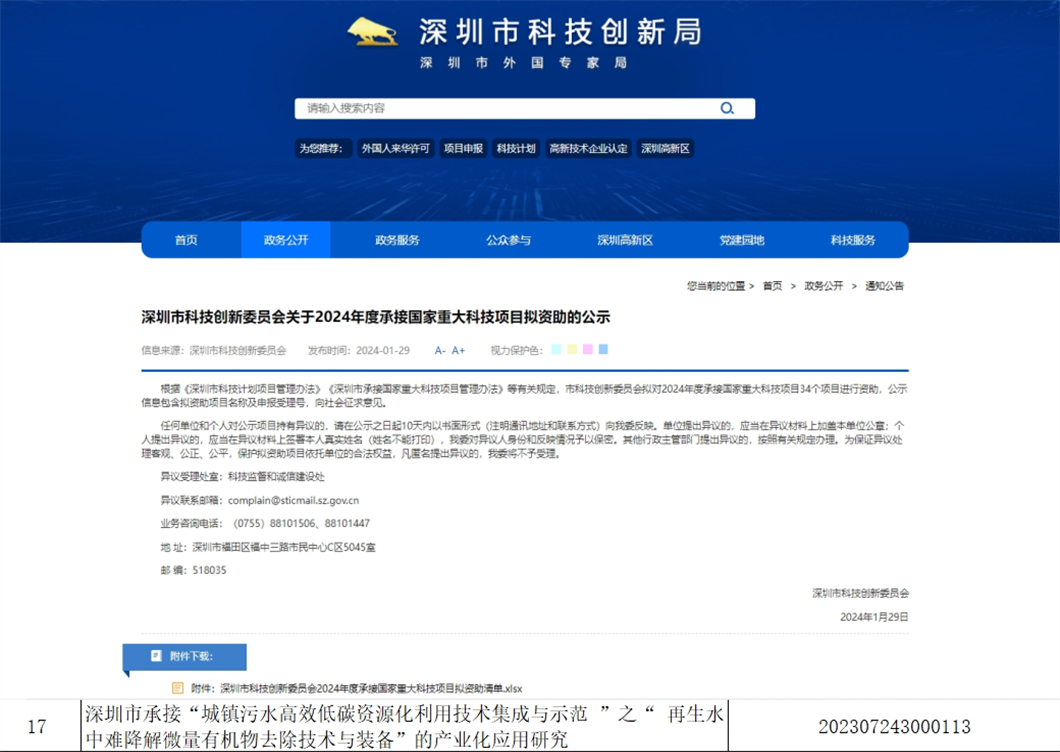Open the 政务公开 navigation tab
Screen dimensions: 1060x752
(284, 240)
